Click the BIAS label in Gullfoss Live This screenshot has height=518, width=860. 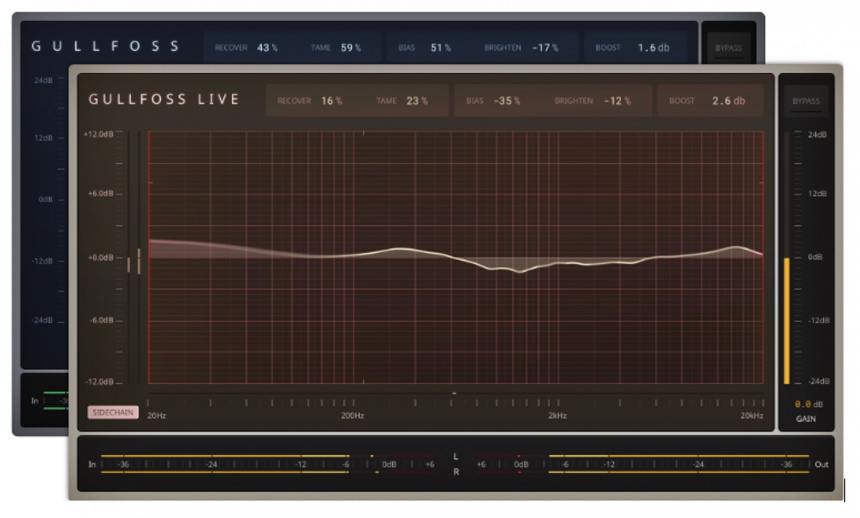(474, 101)
